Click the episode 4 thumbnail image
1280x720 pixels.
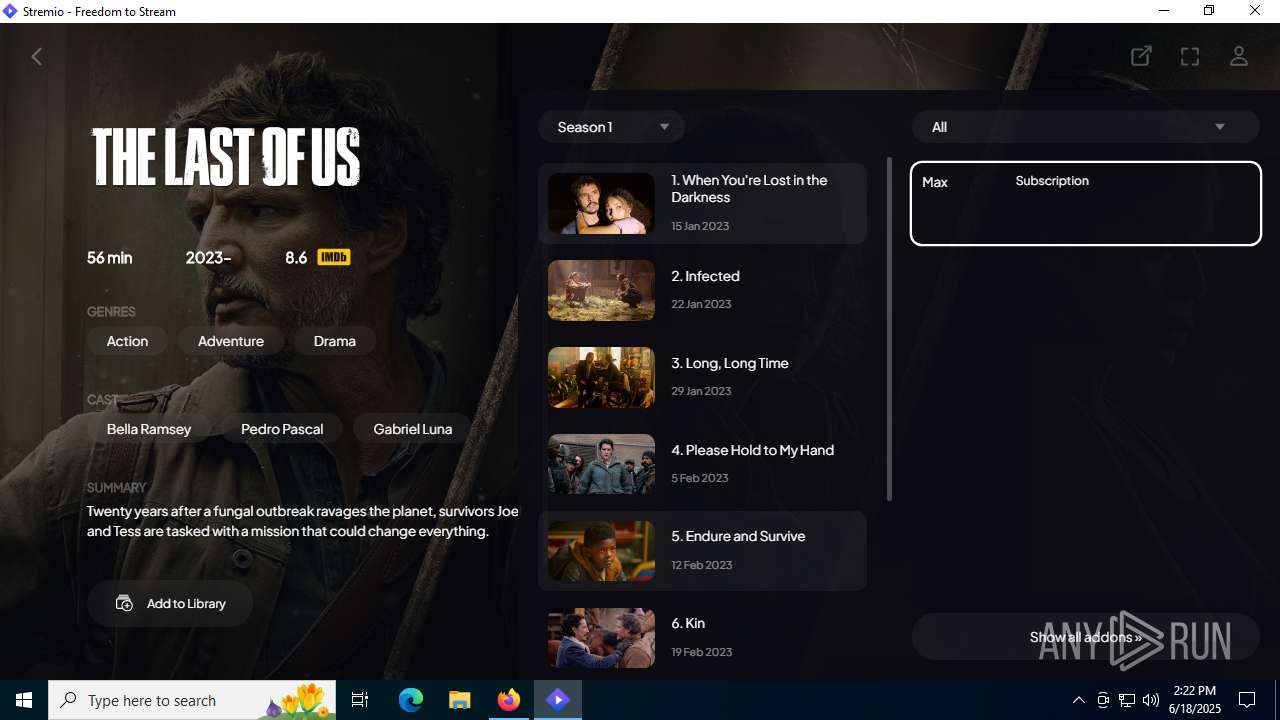[x=601, y=464]
